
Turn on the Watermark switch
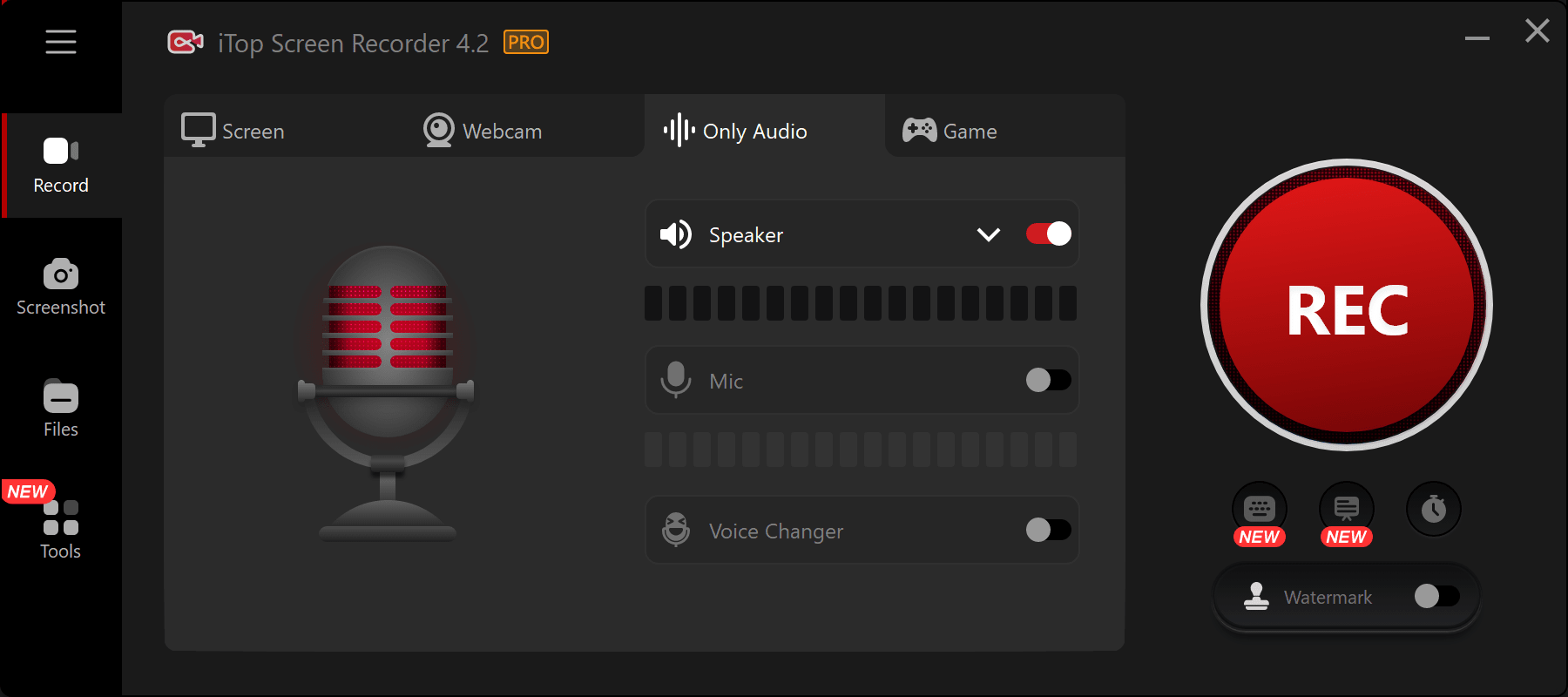1436,596
